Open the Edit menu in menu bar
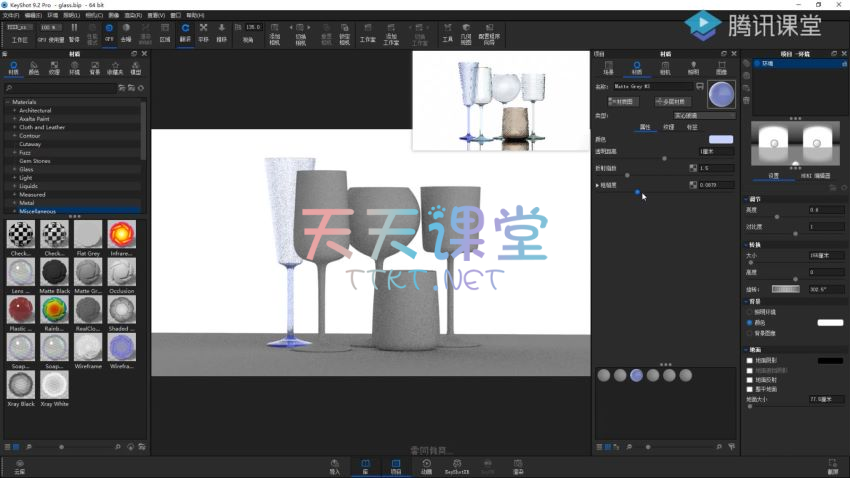The height and width of the screenshot is (478, 850). [x=33, y=16]
